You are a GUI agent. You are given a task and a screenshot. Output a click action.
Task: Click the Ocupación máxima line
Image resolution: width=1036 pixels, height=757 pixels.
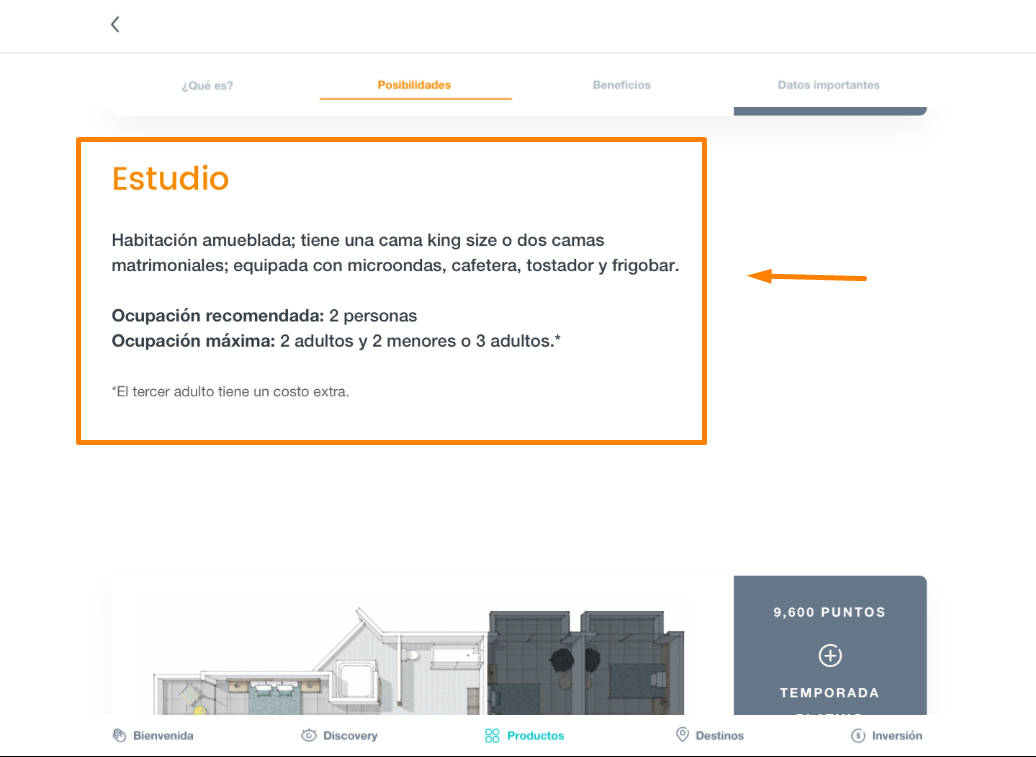tap(336, 341)
